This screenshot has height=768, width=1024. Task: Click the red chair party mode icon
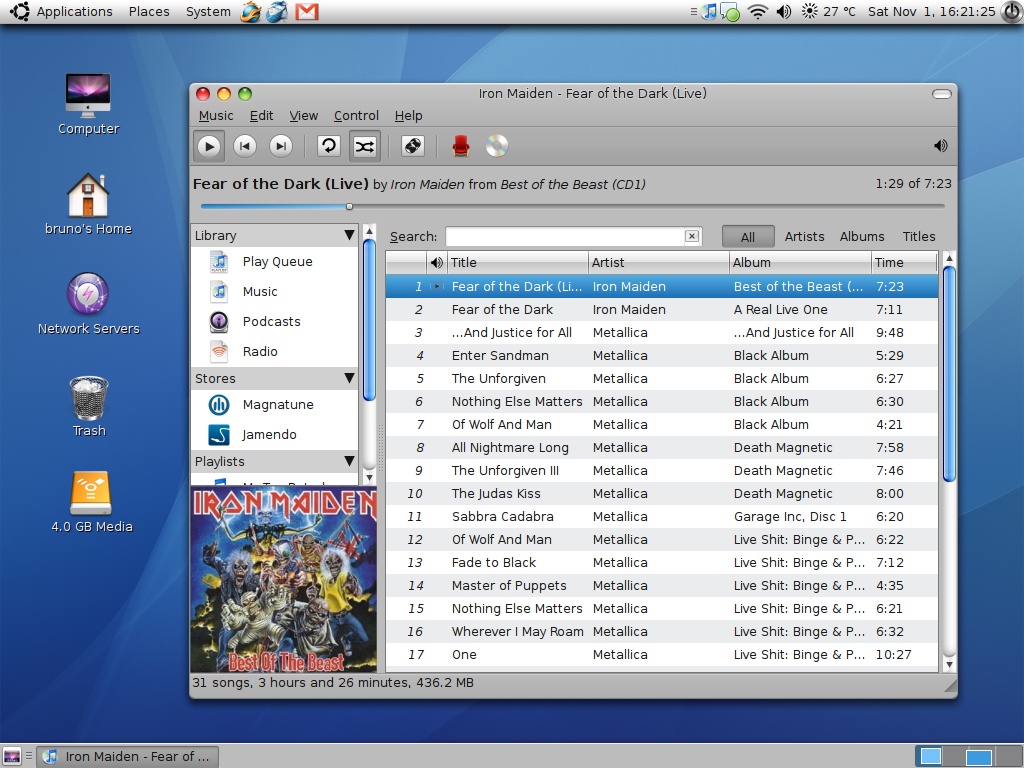[x=461, y=146]
